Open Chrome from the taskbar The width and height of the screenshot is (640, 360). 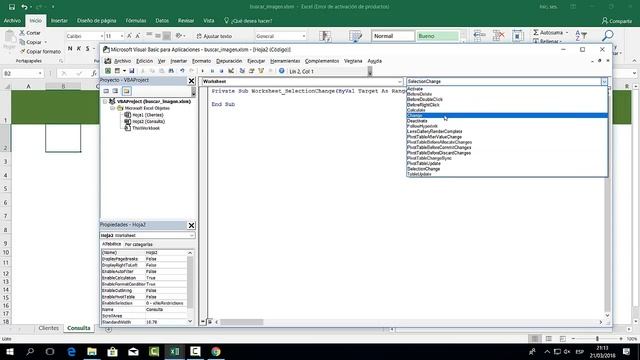216,351
